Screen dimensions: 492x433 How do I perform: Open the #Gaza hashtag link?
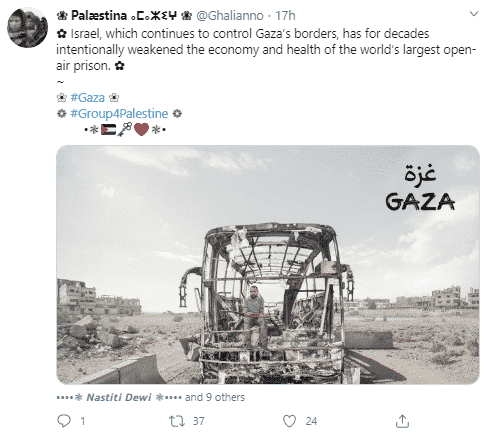88,98
